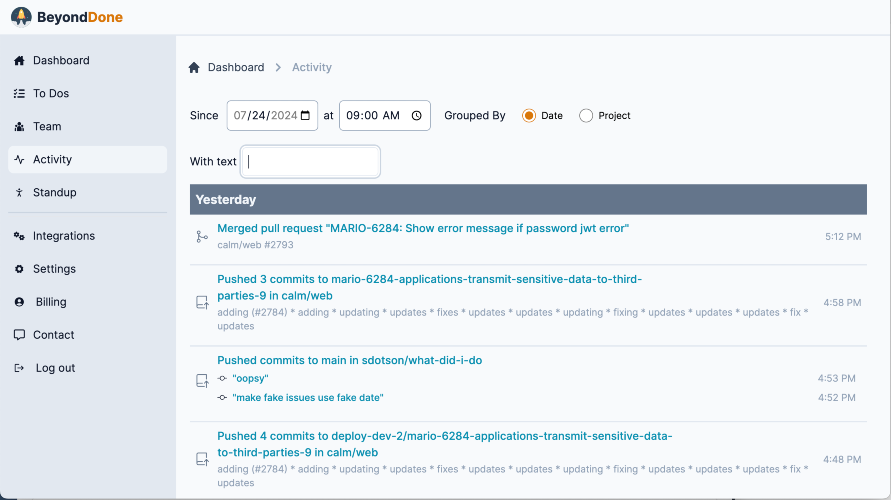The image size is (891, 500).
Task: Click the Settings gear icon
Action: tap(19, 269)
